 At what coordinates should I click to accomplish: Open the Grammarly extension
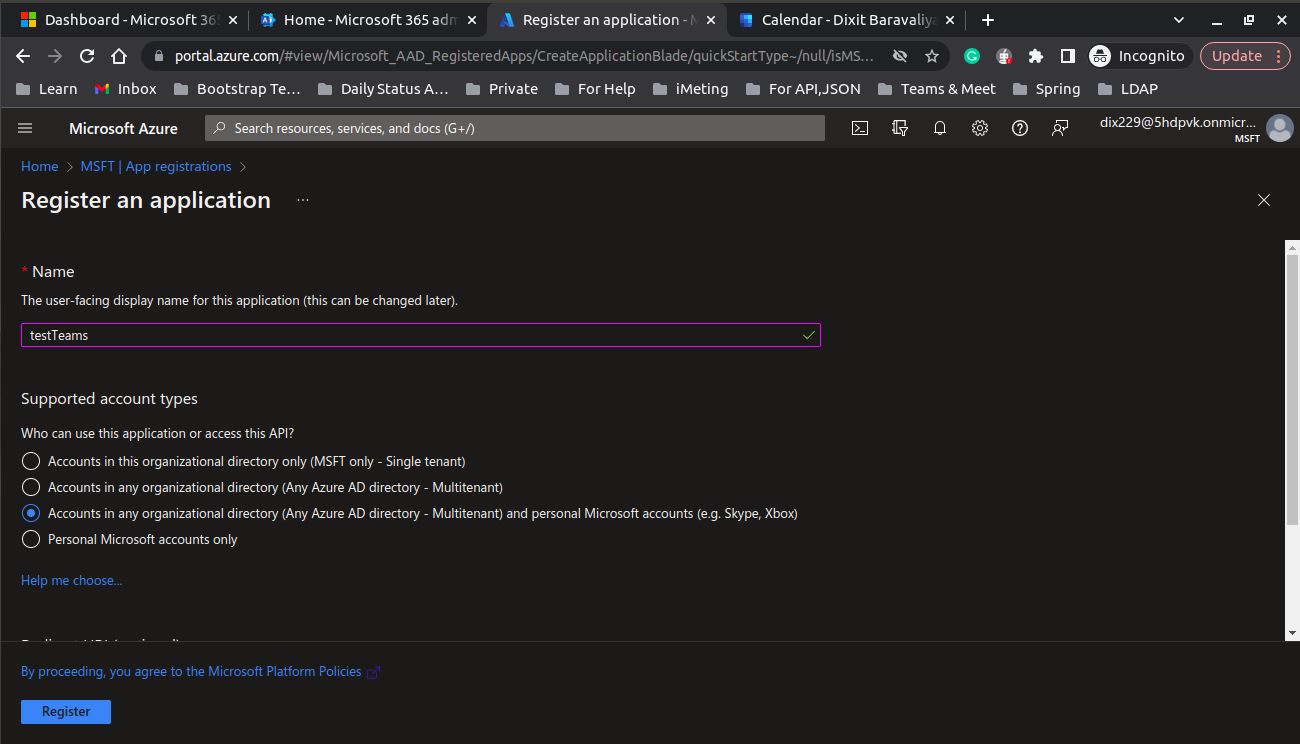[x=972, y=56]
